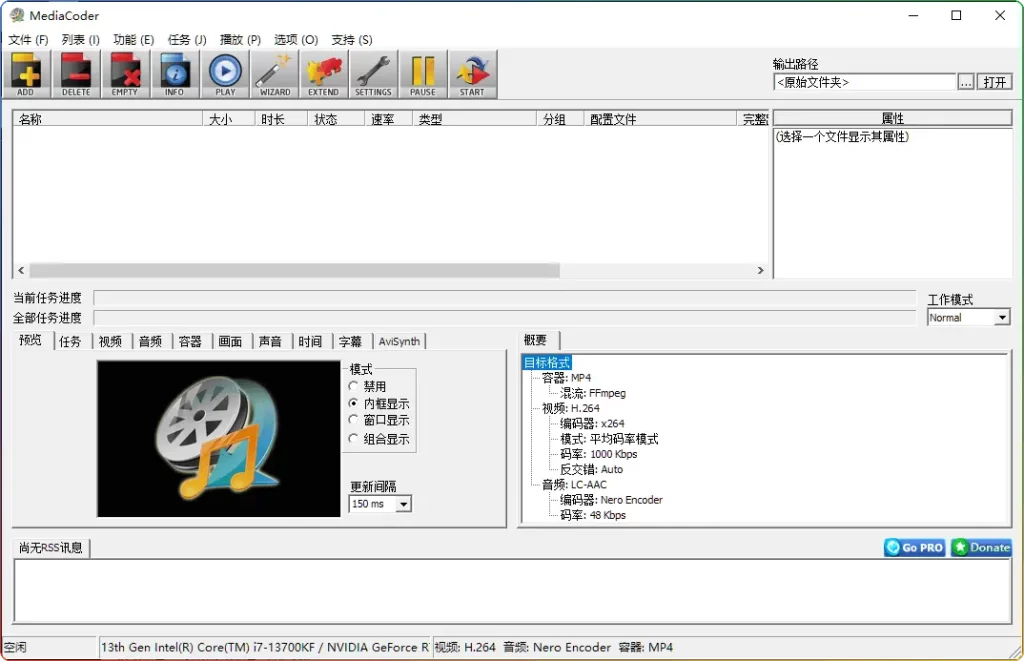
Task: Select the 模式: 平均码率模式 tree node
Action: 609,439
